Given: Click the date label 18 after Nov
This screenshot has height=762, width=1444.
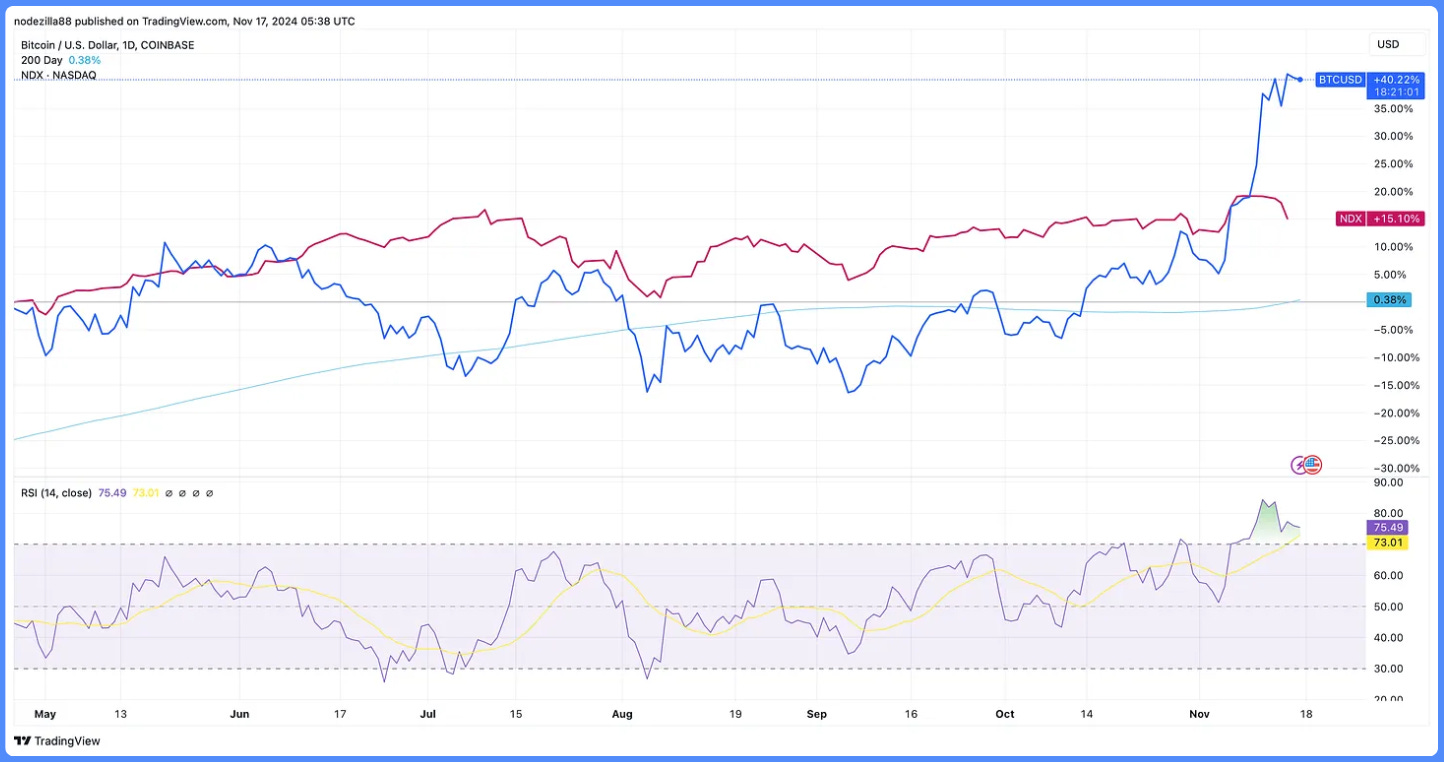Looking at the screenshot, I should (x=1305, y=714).
